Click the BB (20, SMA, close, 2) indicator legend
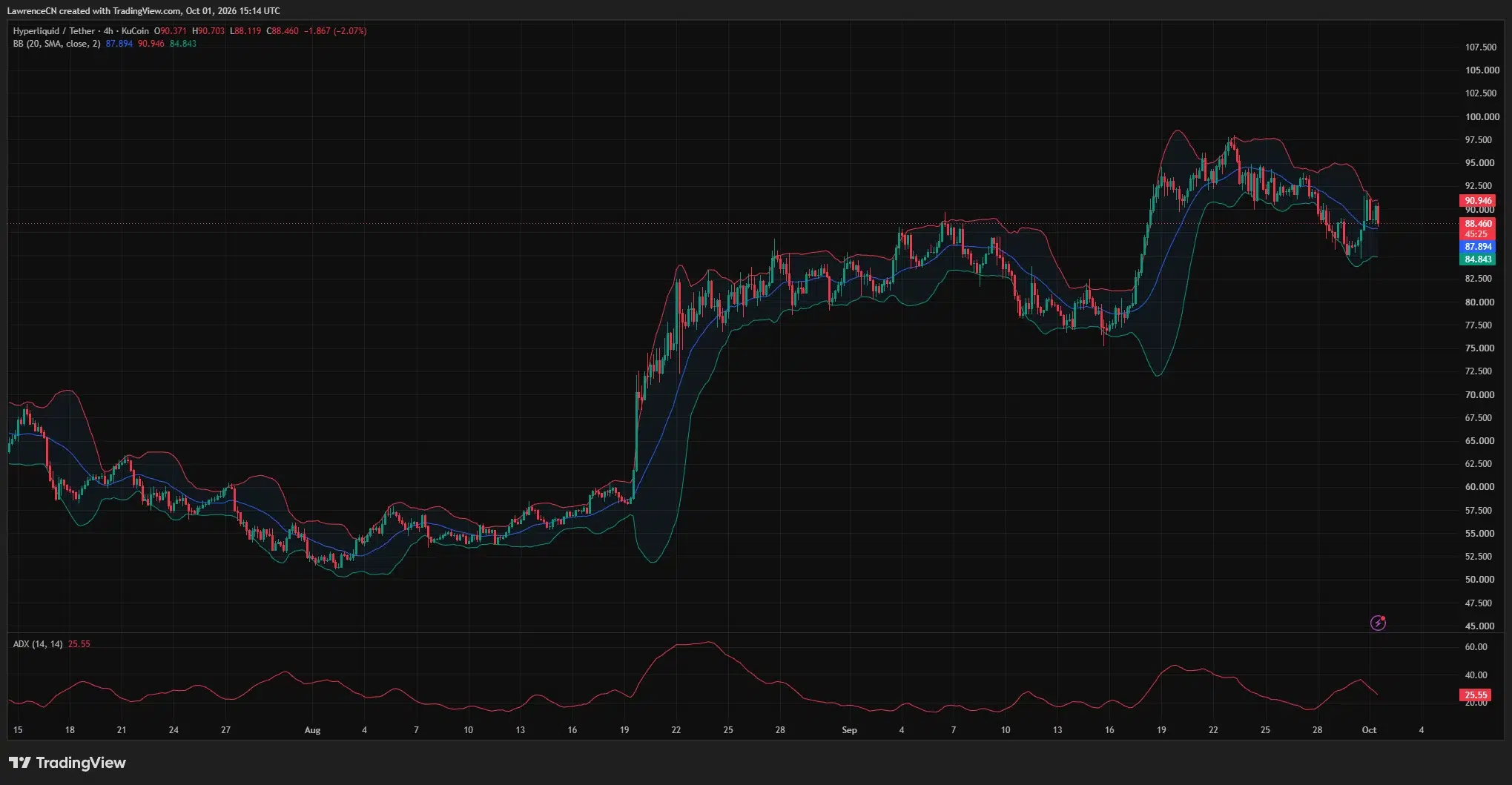 [x=56, y=44]
